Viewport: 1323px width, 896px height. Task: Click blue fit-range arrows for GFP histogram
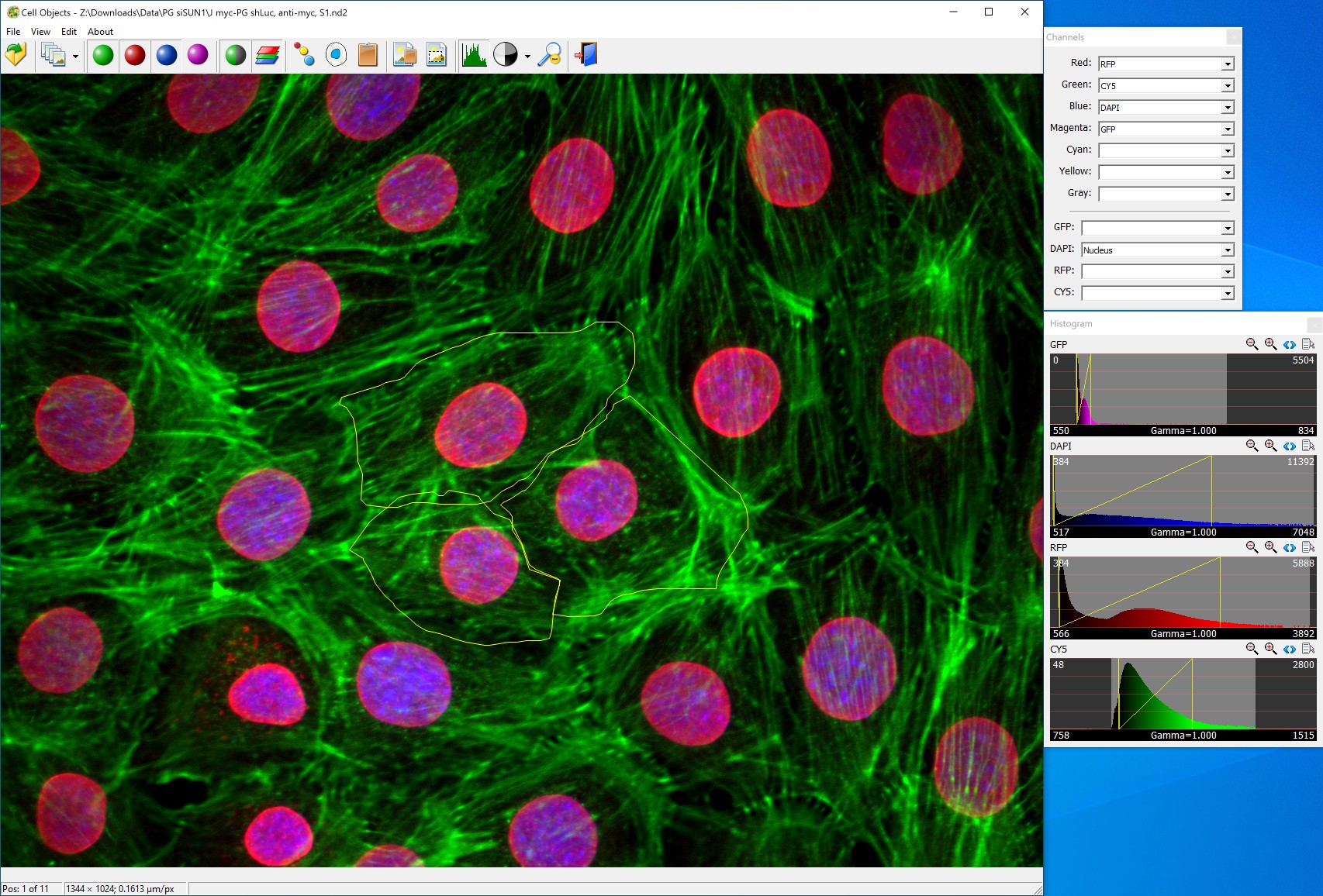click(x=1289, y=345)
